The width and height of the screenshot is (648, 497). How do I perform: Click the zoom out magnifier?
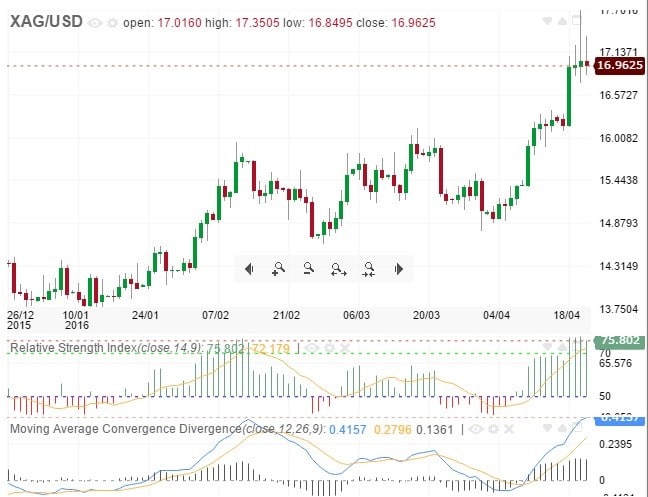tap(309, 268)
